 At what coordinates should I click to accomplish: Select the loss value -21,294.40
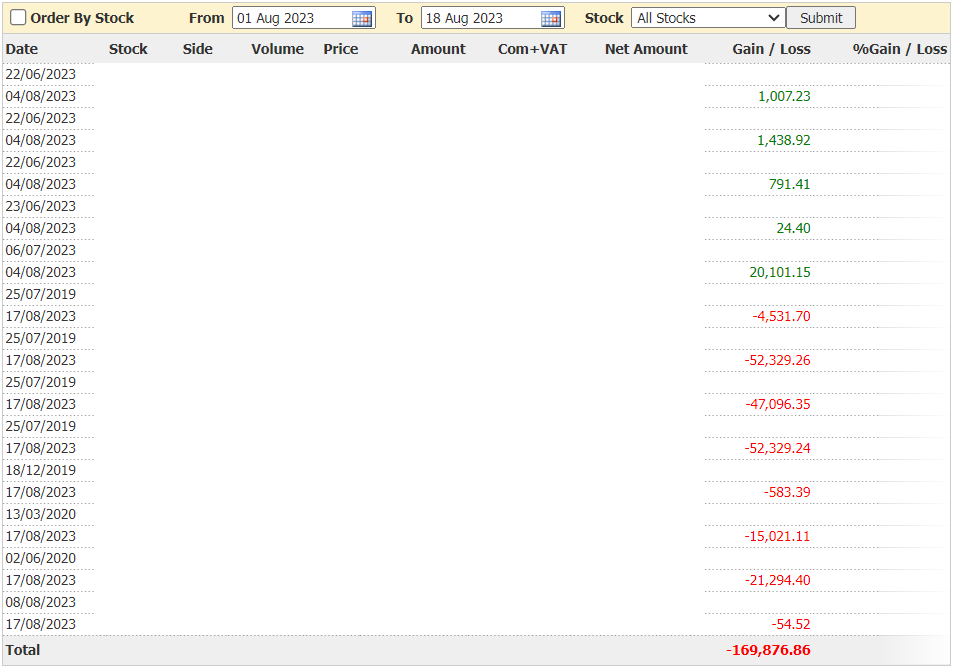(778, 580)
